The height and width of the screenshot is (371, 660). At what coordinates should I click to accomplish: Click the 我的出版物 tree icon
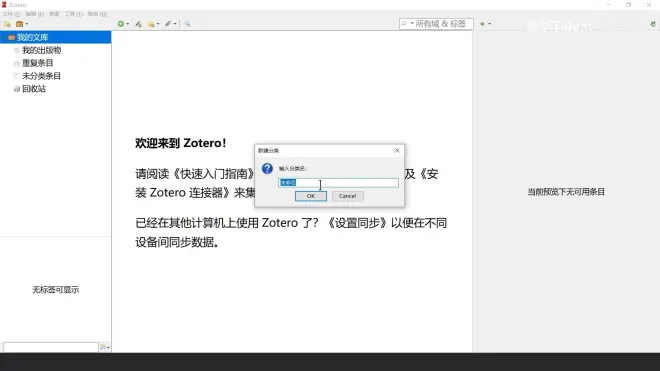[x=16, y=50]
